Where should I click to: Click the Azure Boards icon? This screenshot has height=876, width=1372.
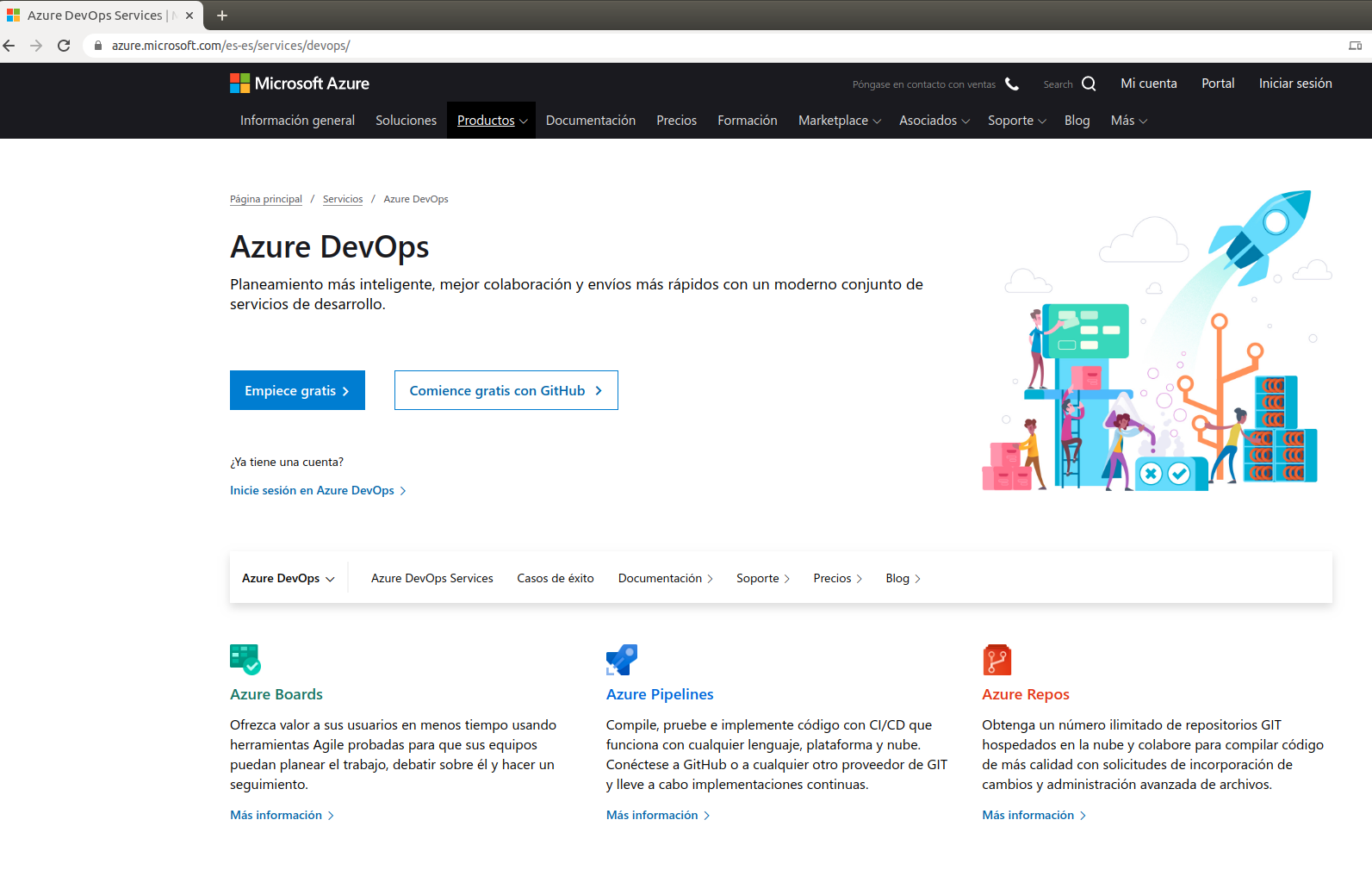pyautogui.click(x=245, y=660)
